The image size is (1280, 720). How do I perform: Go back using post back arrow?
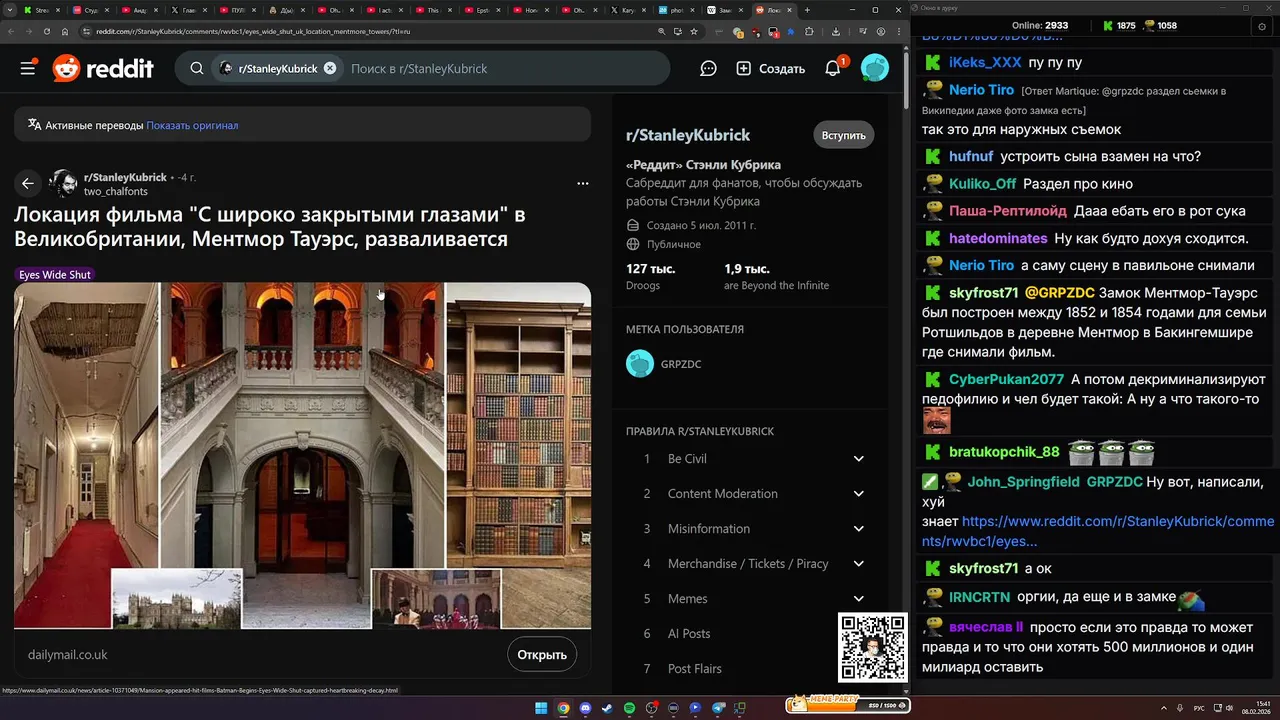[x=27, y=183]
